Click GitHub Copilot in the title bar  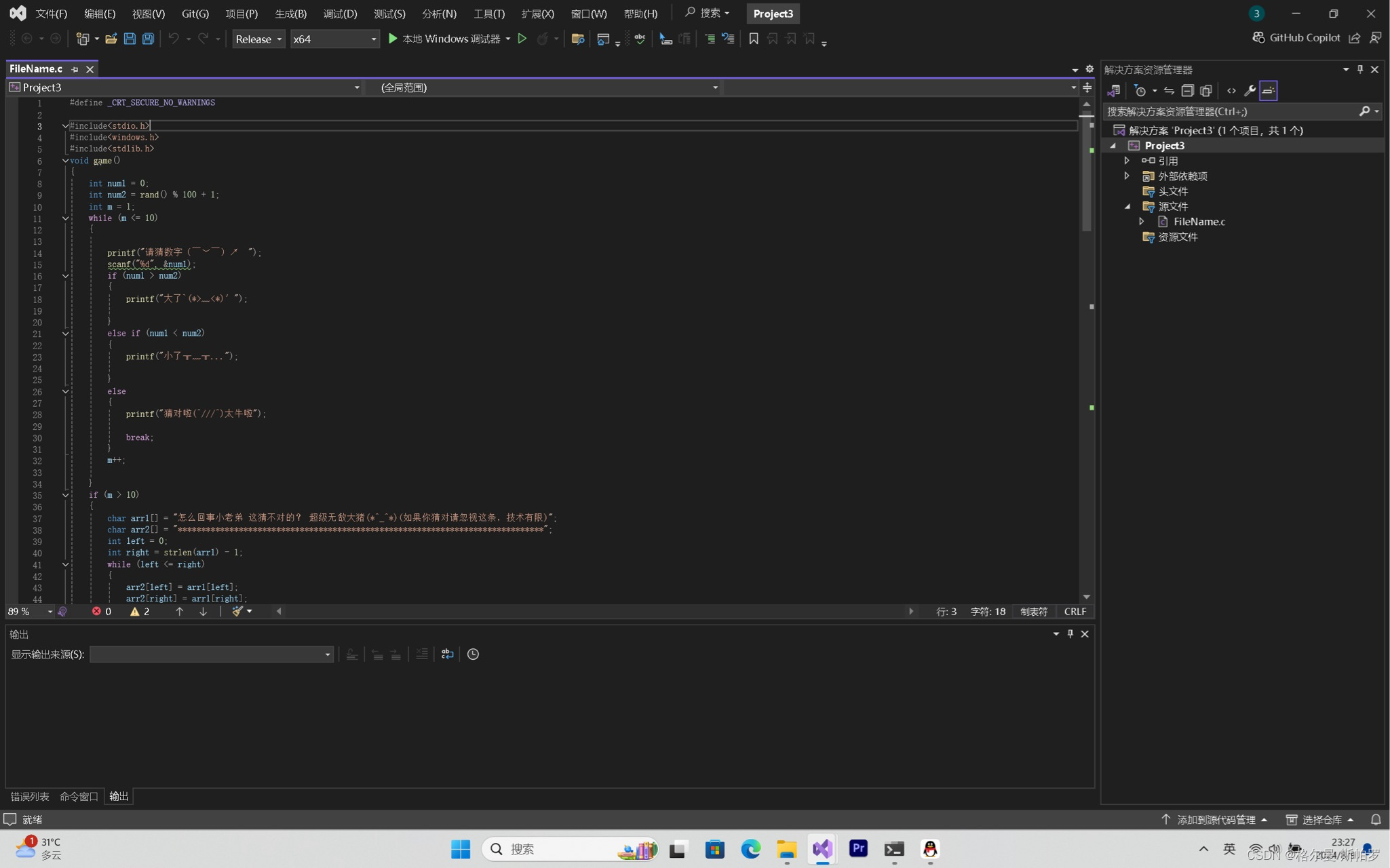[1296, 37]
